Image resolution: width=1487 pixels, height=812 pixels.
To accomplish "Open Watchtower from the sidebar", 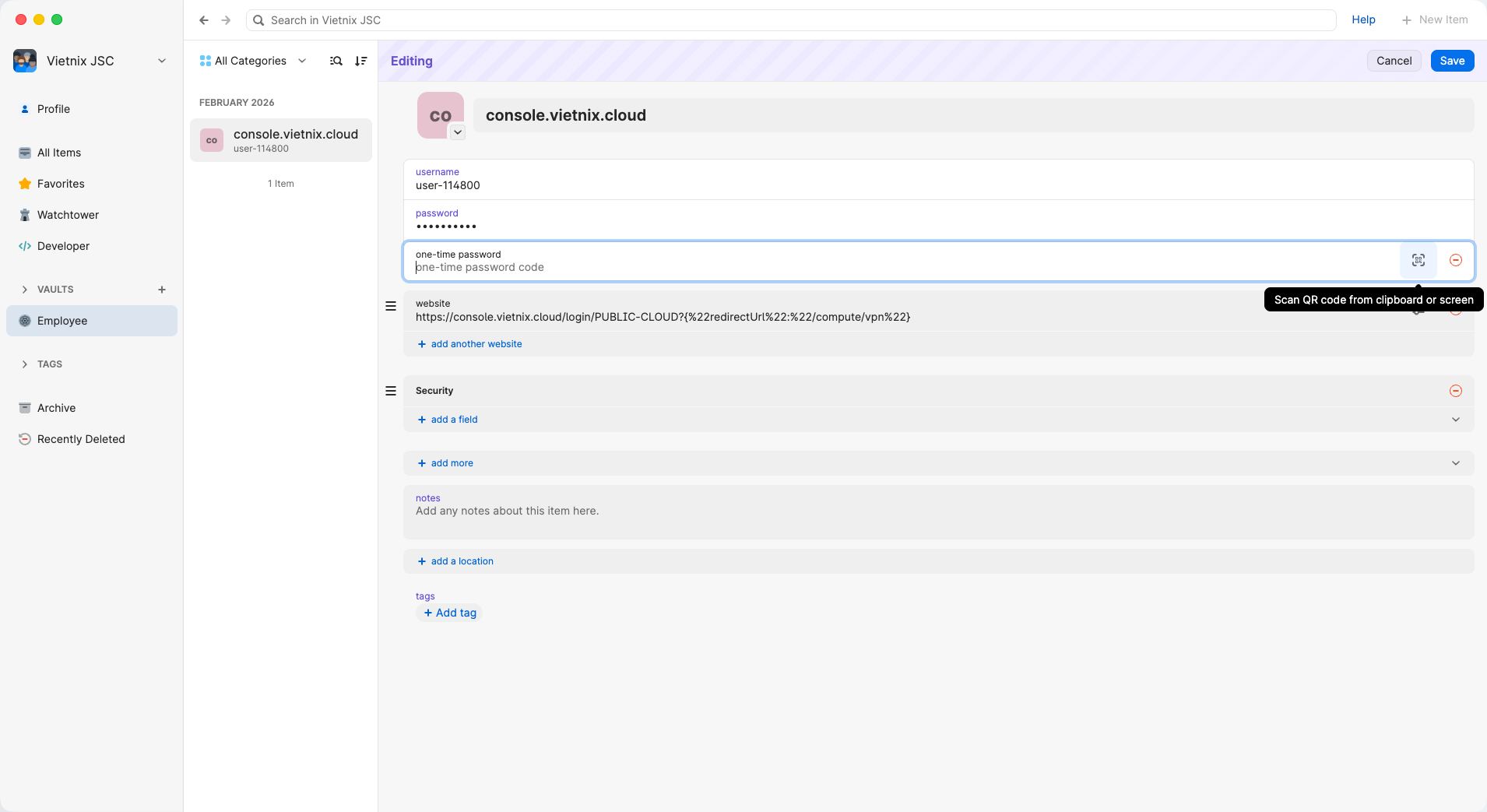I will coord(68,215).
